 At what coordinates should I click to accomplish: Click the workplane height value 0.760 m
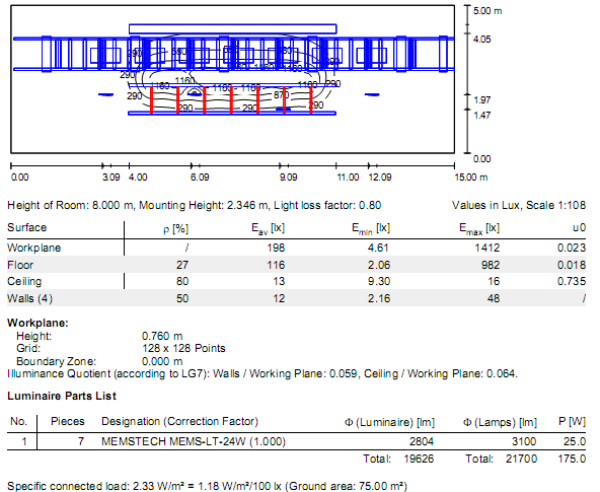[163, 337]
